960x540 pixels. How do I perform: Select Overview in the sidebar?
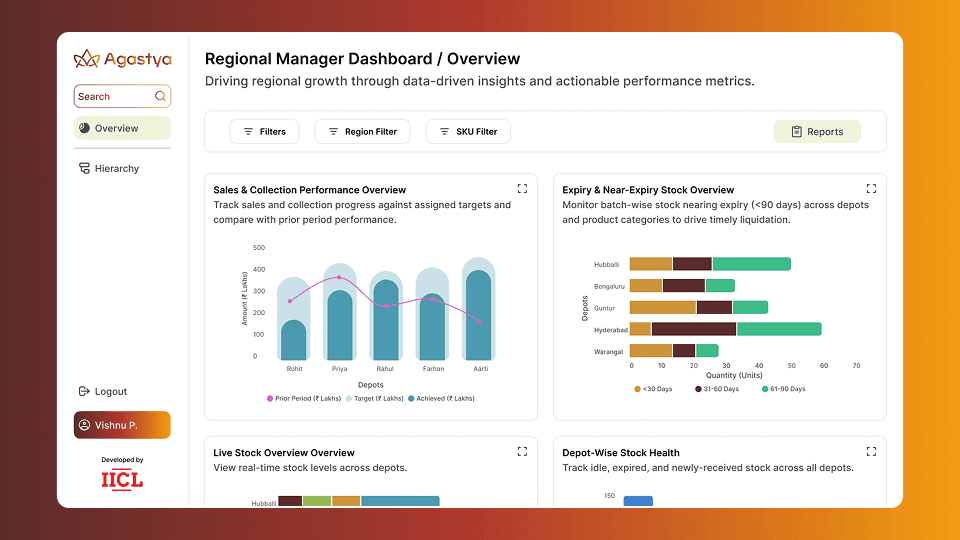click(122, 128)
